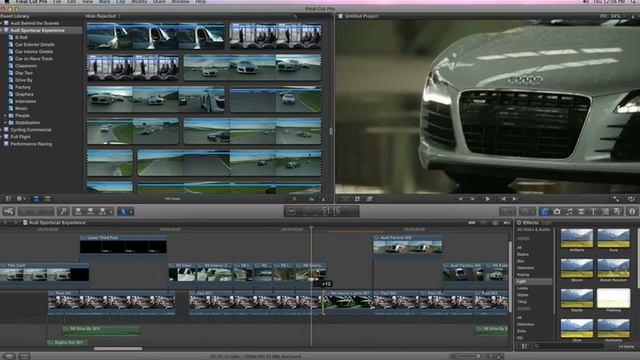Open the Transitions browser icon
Screen dimensions: 640x360
click(581, 211)
